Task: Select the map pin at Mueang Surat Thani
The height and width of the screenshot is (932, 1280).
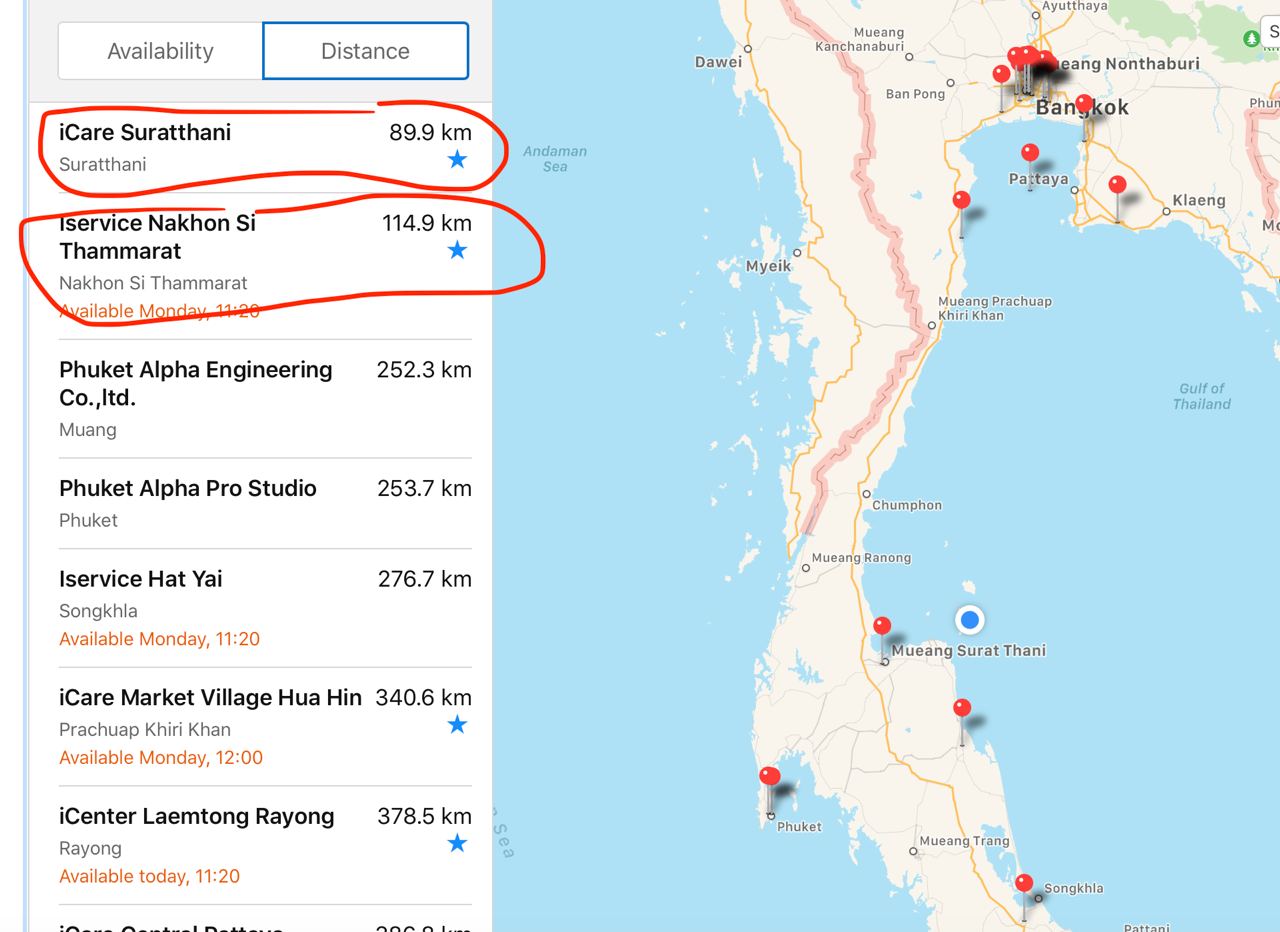Action: click(882, 628)
